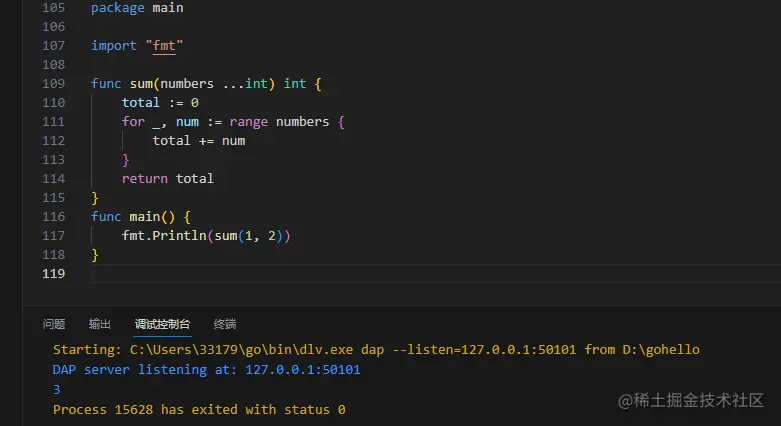Click closing brace on line 115
Image resolution: width=781 pixels, height=426 pixels.
(x=95, y=198)
